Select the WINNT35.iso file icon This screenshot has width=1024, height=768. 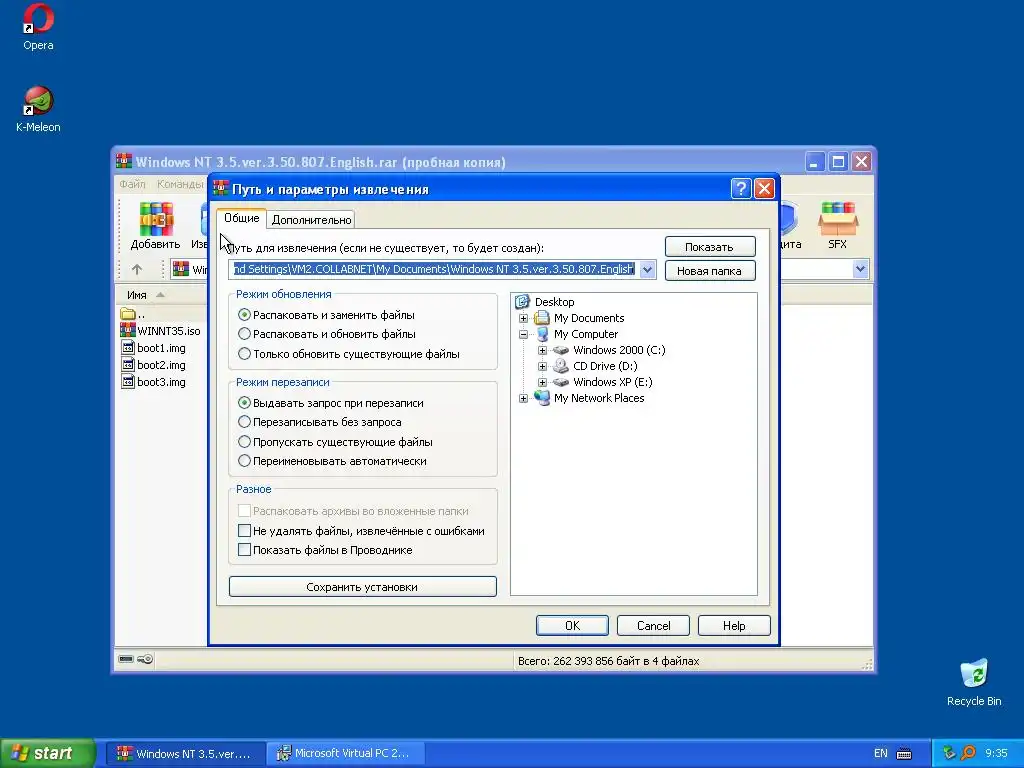pos(128,331)
